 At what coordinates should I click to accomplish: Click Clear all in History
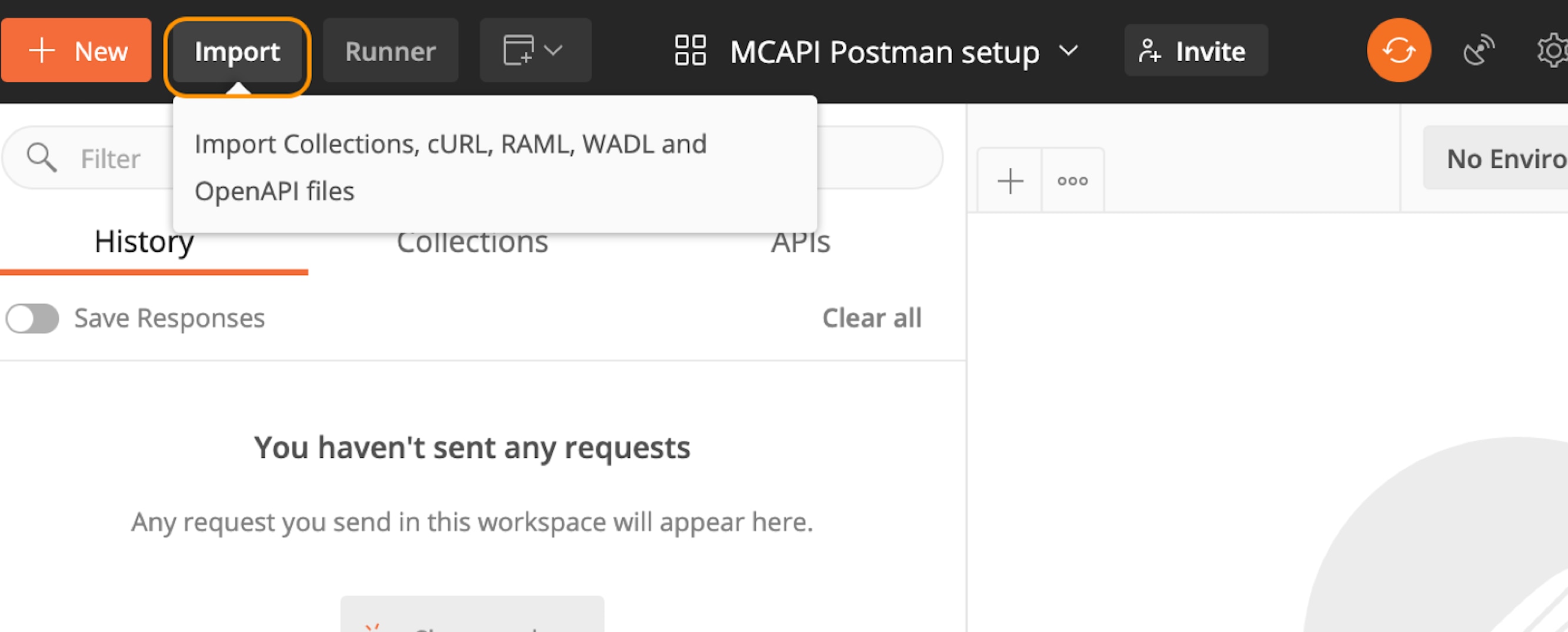click(x=871, y=318)
